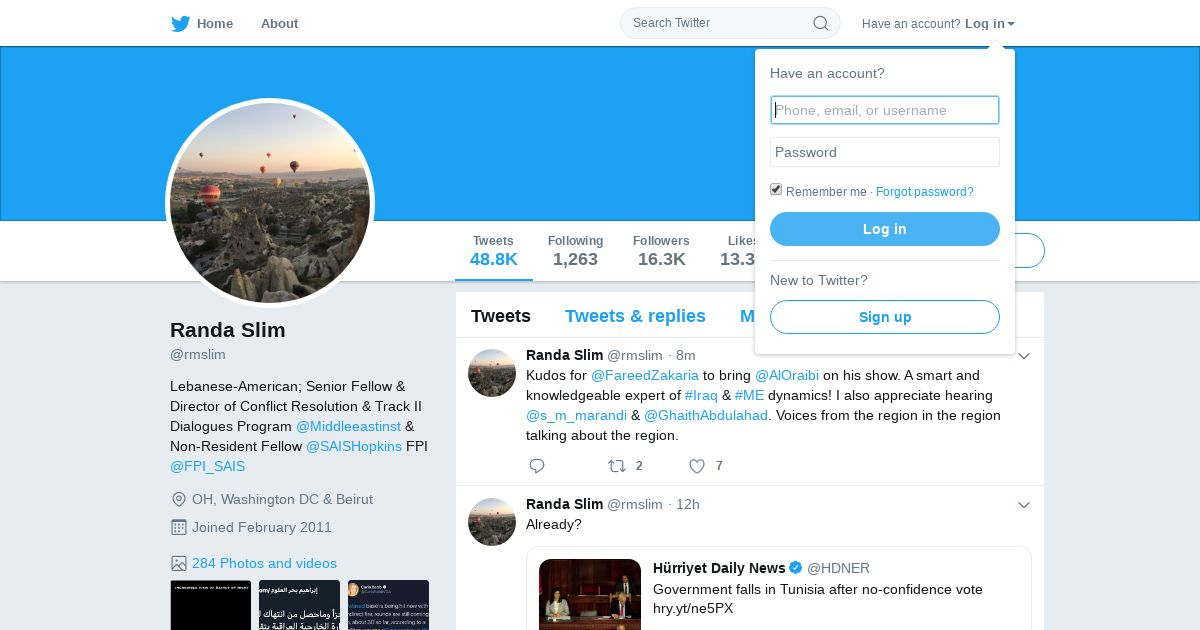Click the Randa Slim profile heading
Image resolution: width=1200 pixels, height=630 pixels.
pyautogui.click(x=228, y=330)
